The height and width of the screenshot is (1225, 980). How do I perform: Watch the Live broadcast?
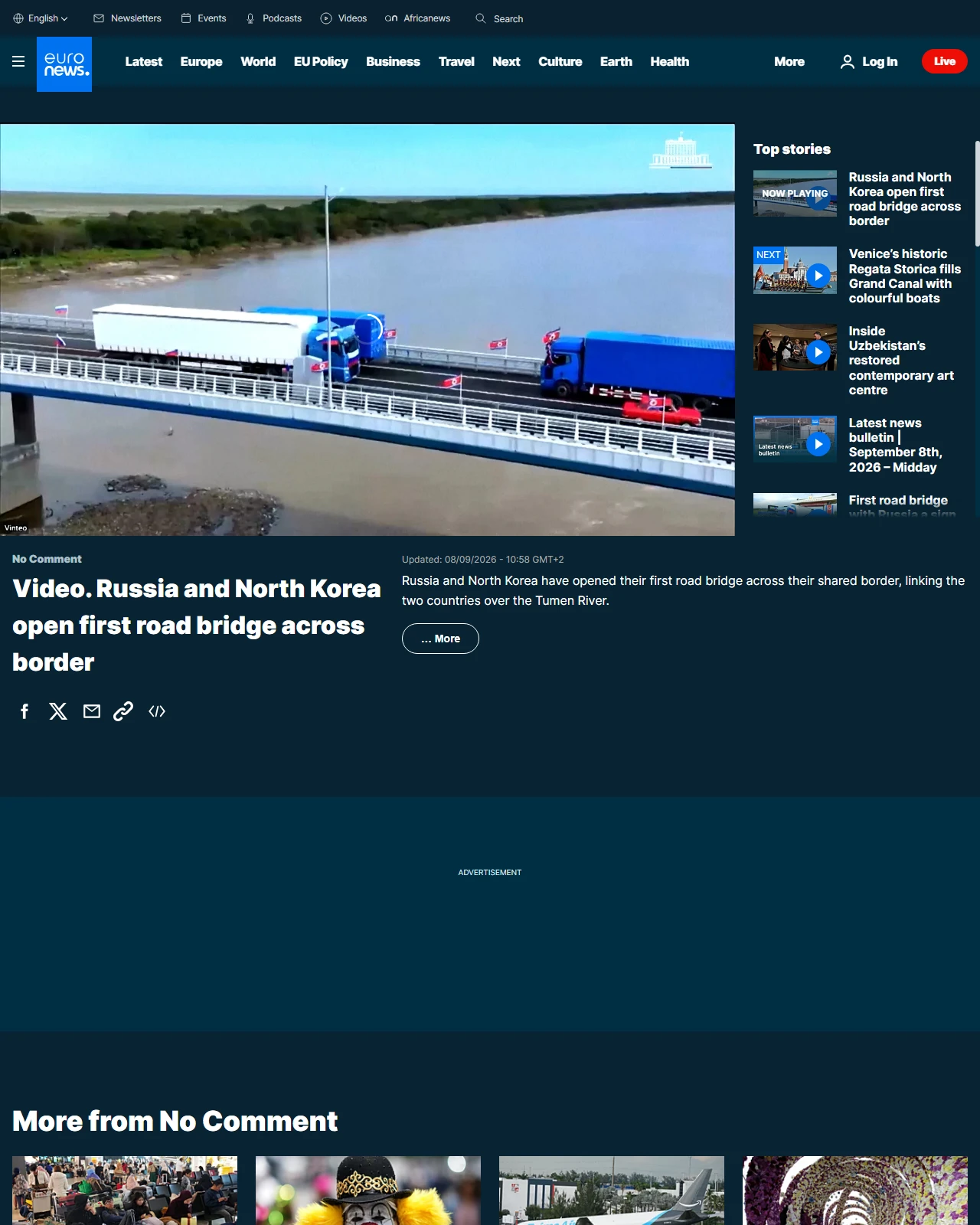pos(945,61)
